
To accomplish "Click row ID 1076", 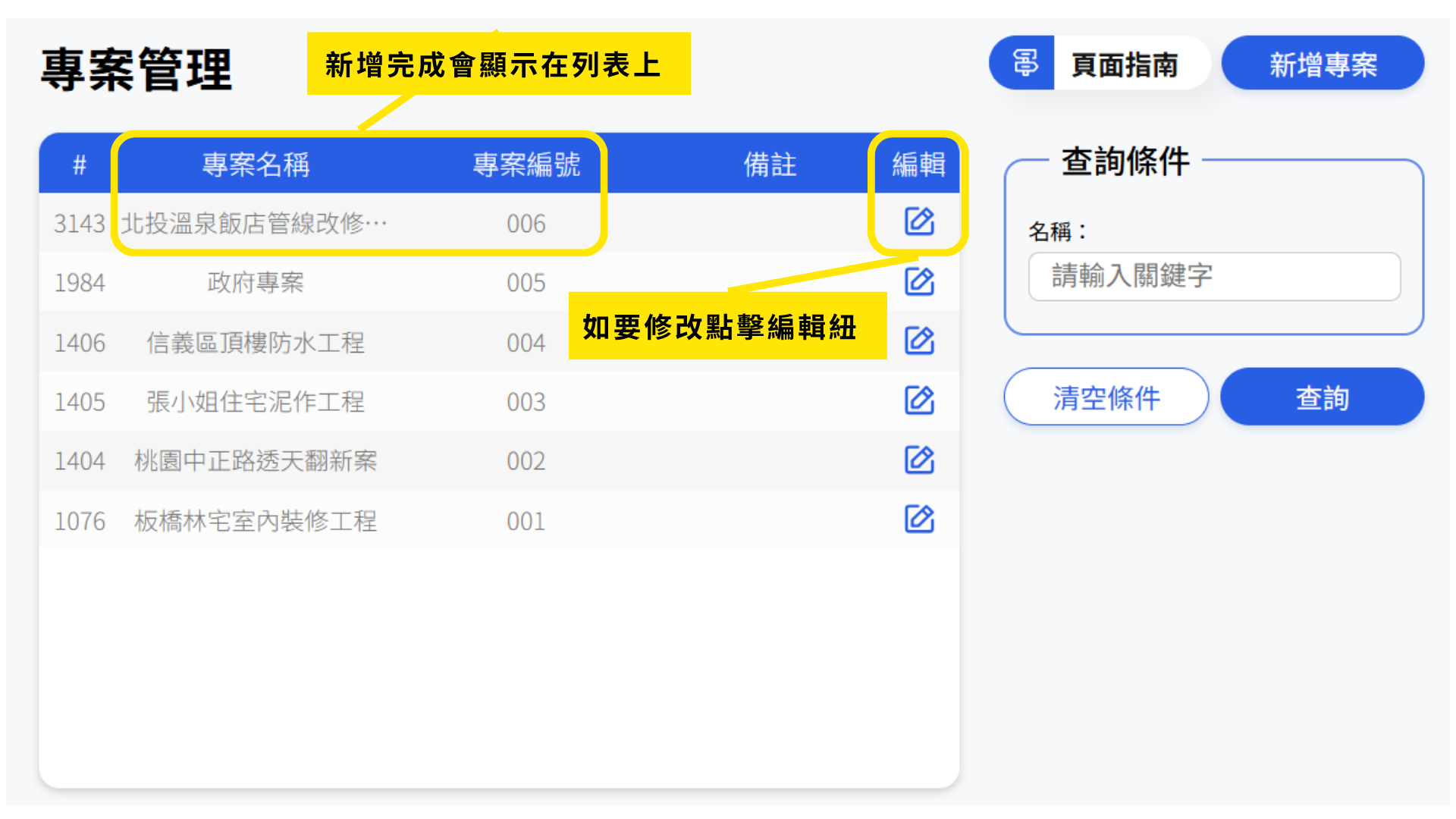I will pos(80,521).
